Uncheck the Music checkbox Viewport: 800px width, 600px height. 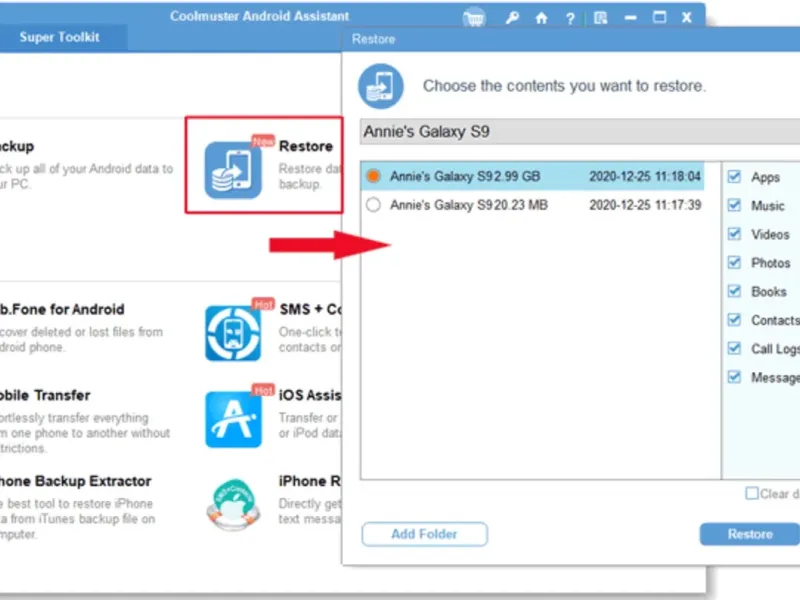[x=734, y=205]
